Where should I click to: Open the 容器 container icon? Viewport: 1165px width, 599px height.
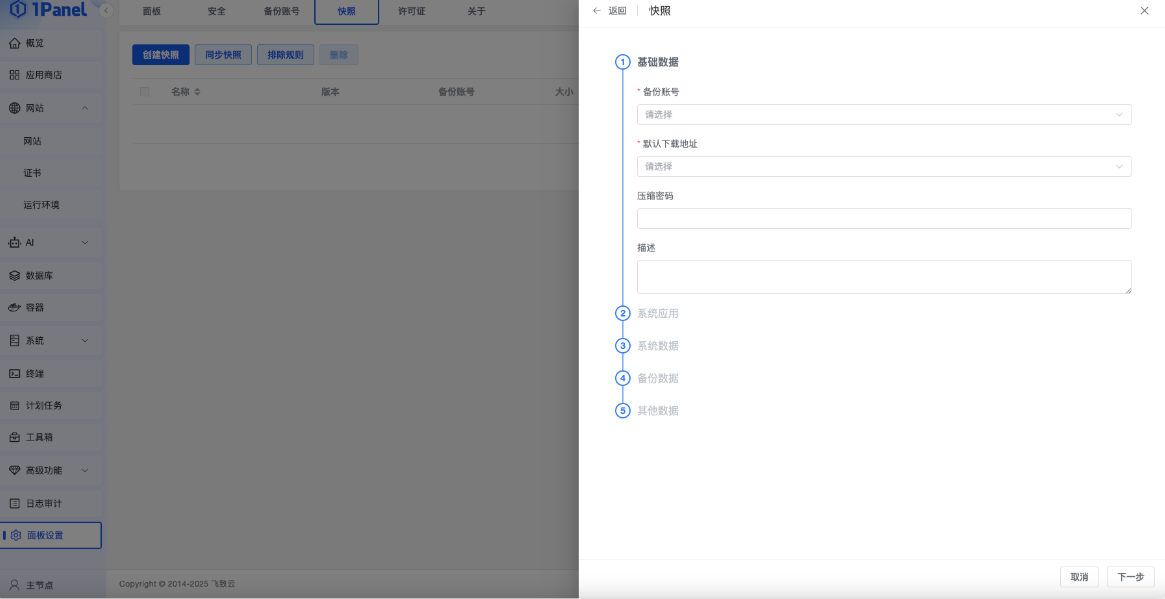[x=15, y=307]
